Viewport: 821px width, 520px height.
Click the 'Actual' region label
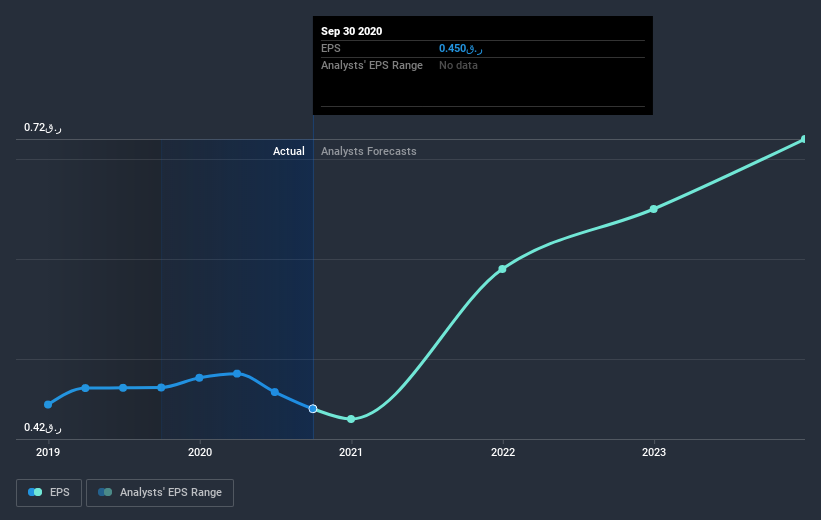point(289,151)
